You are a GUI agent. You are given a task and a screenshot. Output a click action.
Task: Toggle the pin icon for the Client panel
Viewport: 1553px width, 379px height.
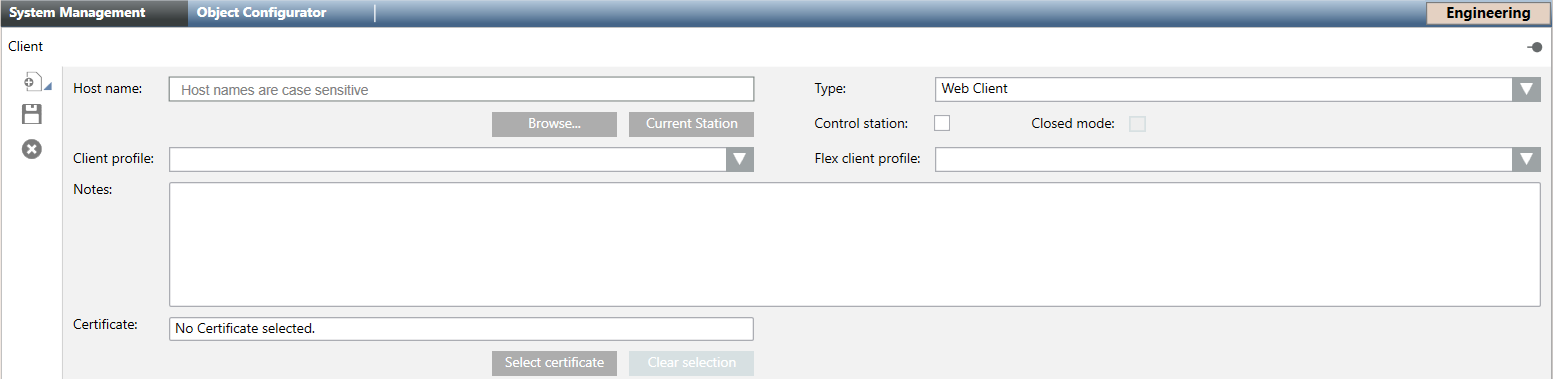coord(1535,47)
